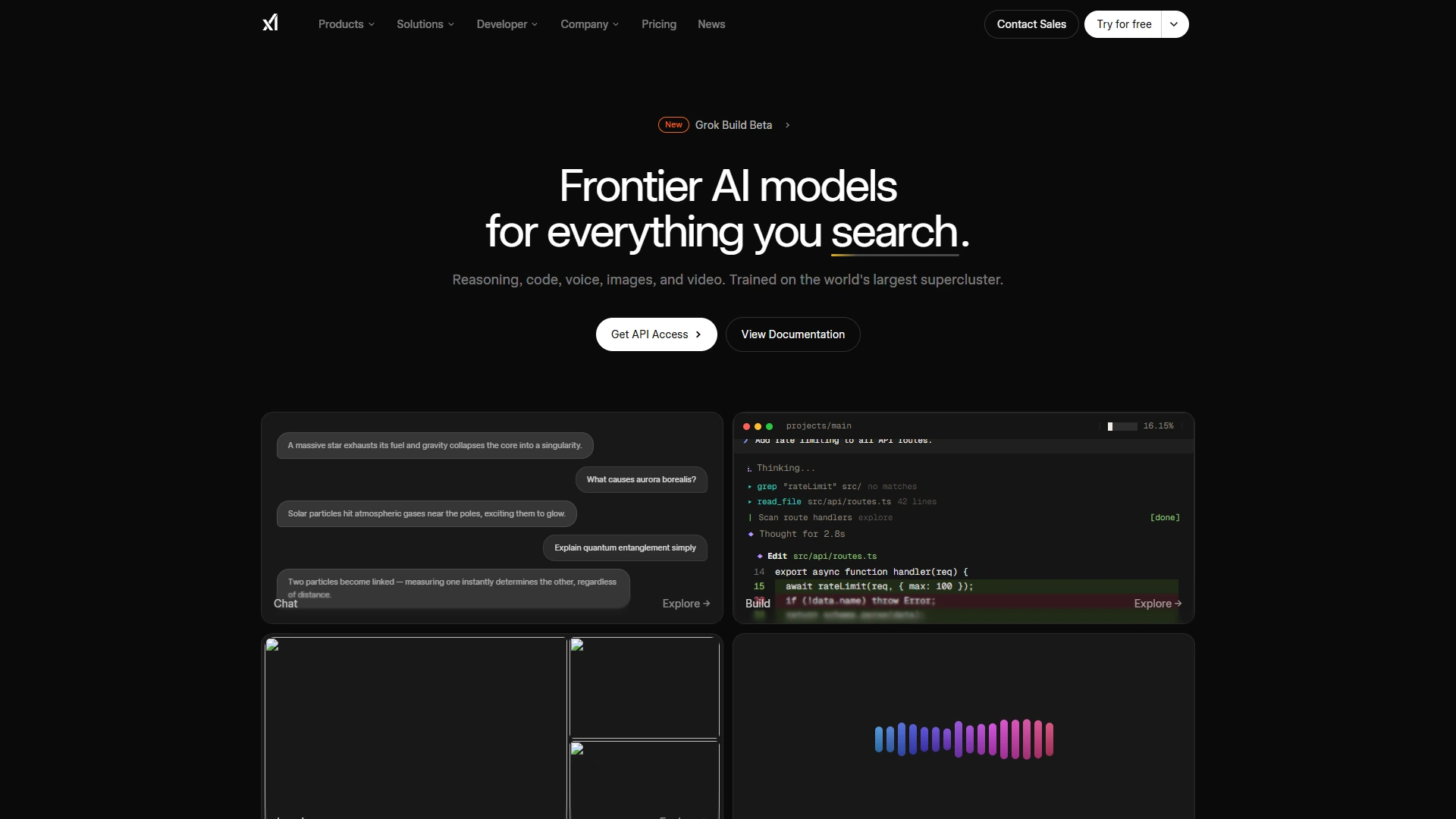Open the News page
Screen dimensions: 1456x819
click(x=711, y=24)
